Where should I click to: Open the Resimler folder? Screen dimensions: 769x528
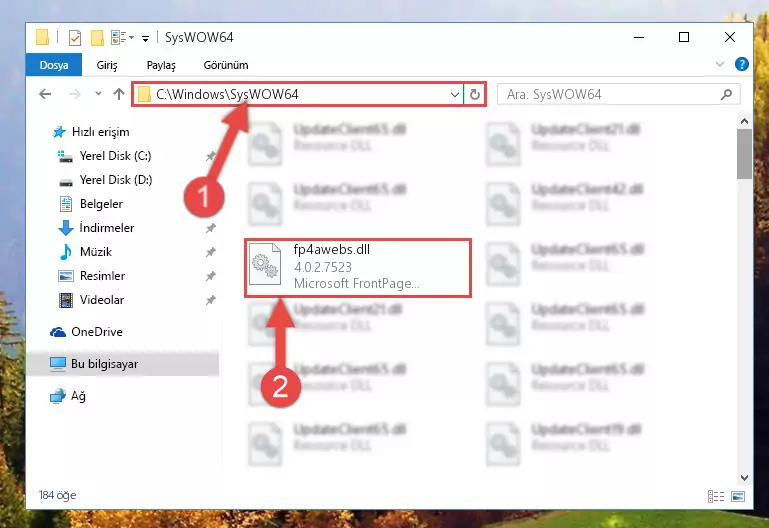(102, 276)
